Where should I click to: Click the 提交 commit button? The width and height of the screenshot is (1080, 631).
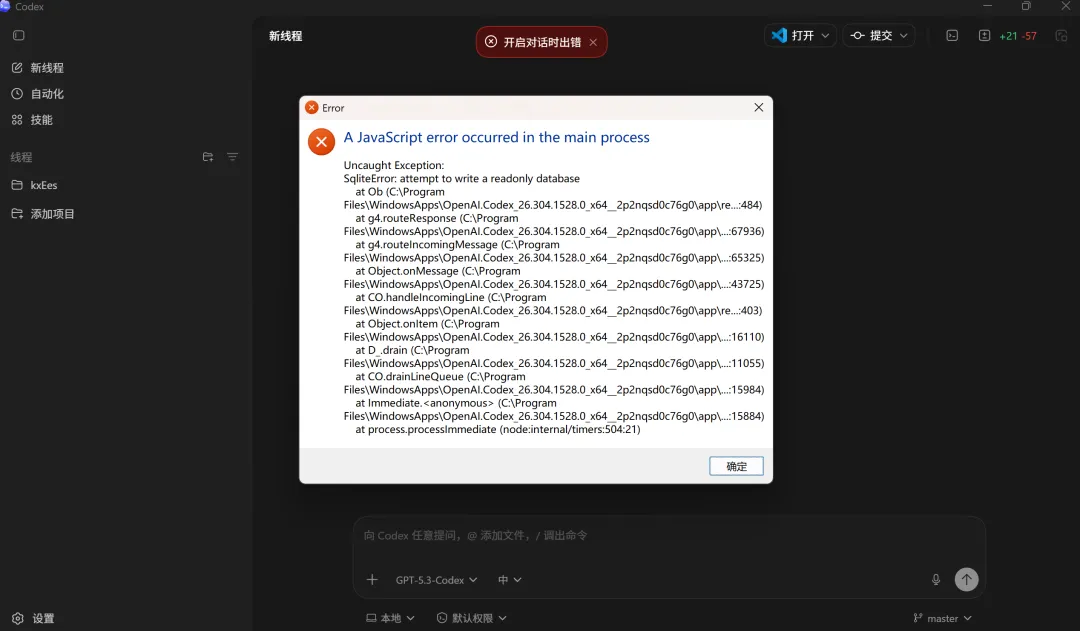coord(871,35)
